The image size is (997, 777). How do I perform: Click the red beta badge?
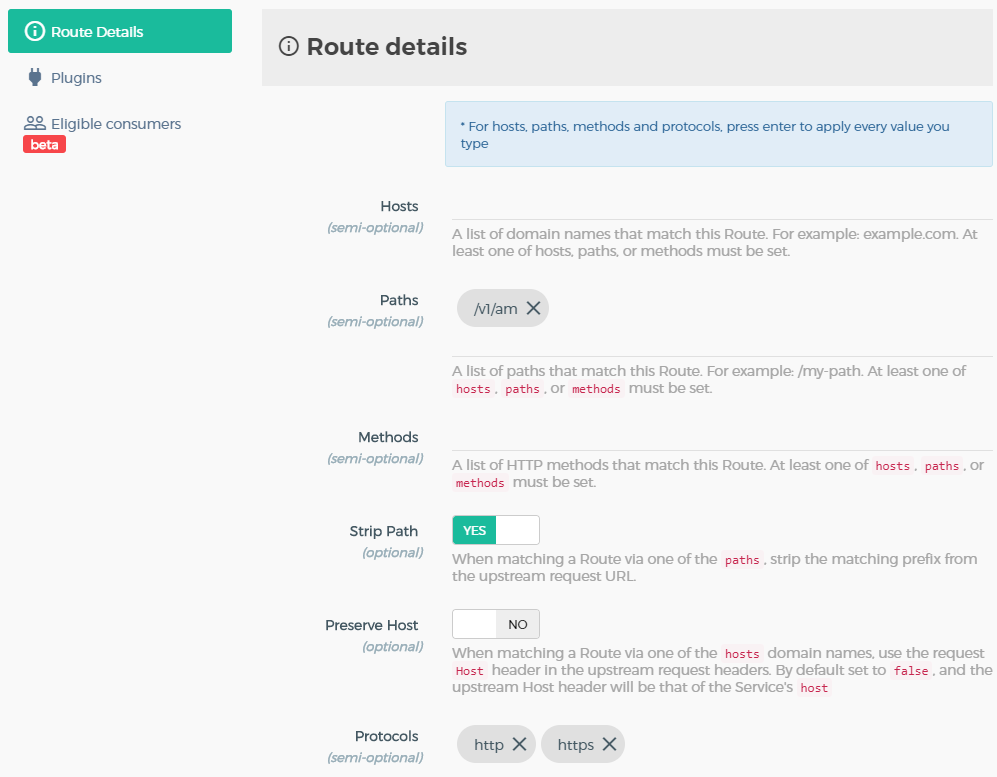click(45, 144)
